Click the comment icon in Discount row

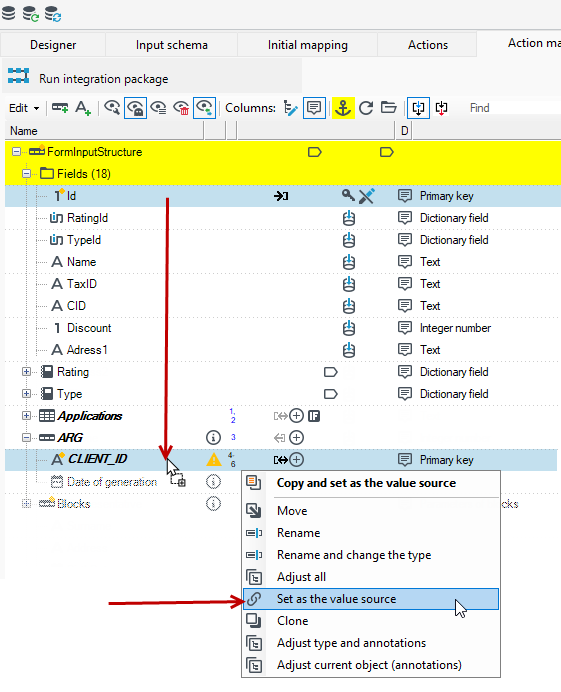405,328
